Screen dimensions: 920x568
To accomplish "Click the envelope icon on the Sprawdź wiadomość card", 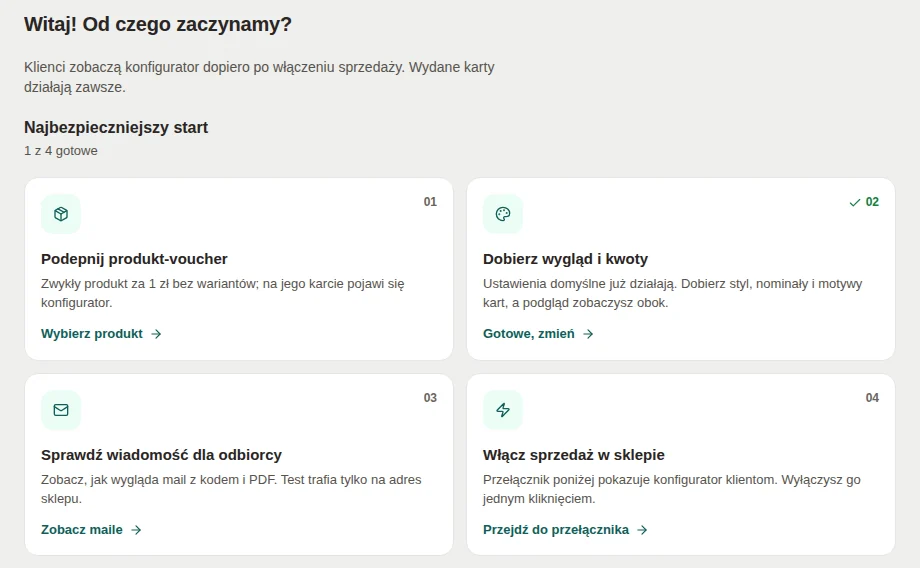I will coord(61,410).
